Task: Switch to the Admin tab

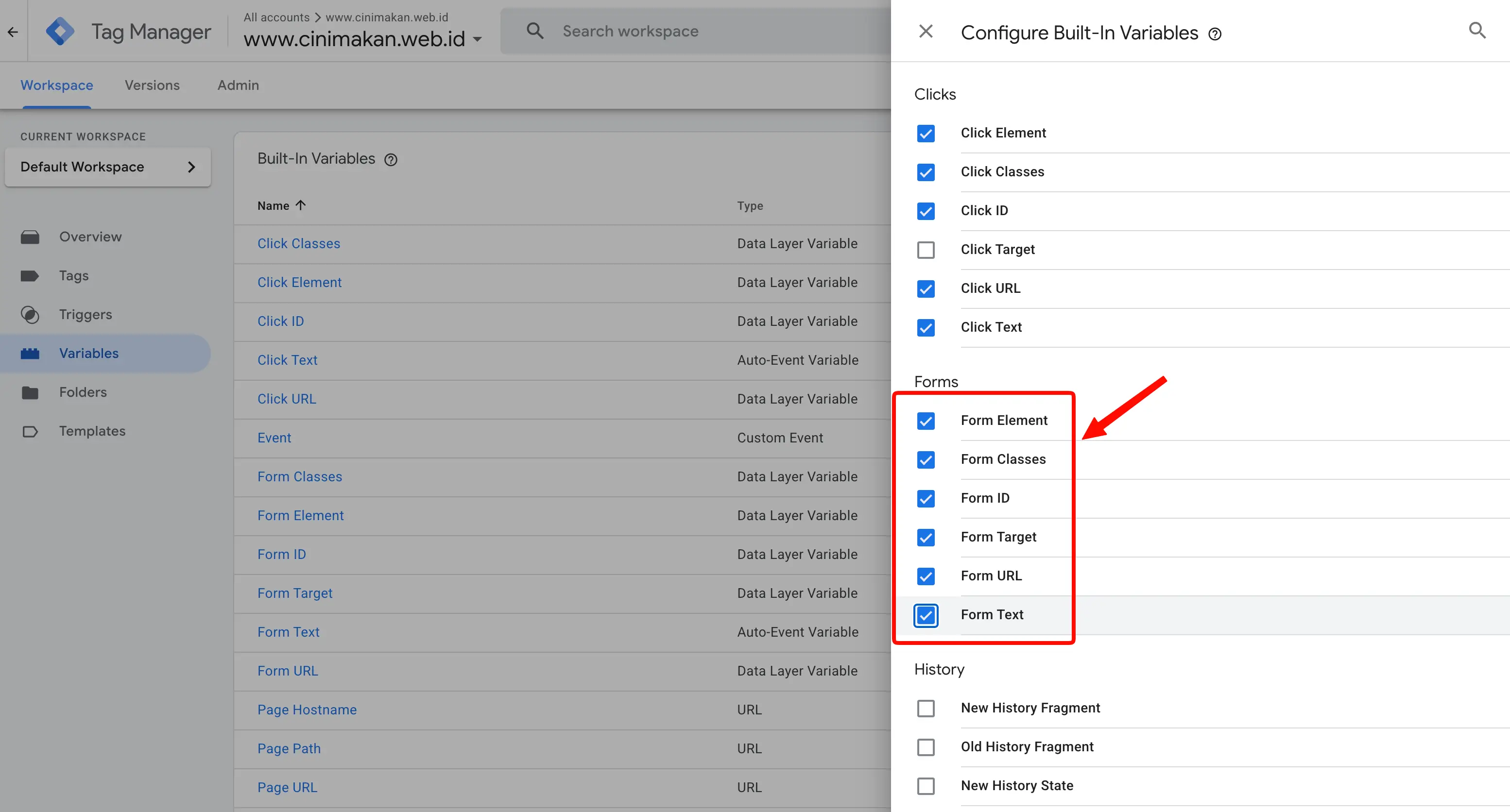Action: pyautogui.click(x=238, y=85)
